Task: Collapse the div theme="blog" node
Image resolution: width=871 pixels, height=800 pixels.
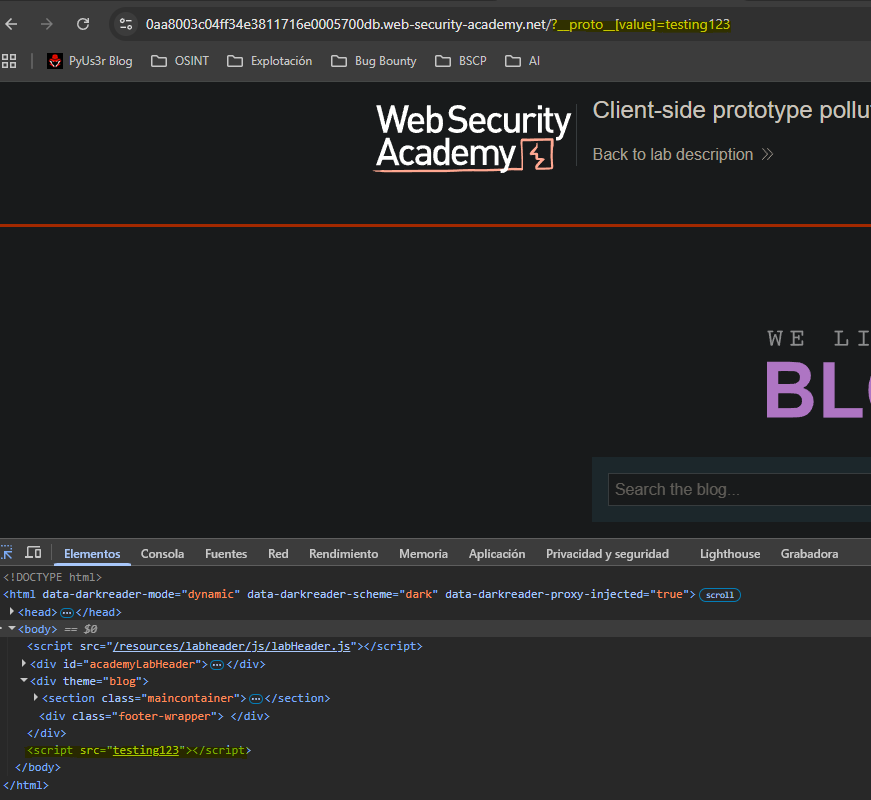Action: (x=24, y=681)
